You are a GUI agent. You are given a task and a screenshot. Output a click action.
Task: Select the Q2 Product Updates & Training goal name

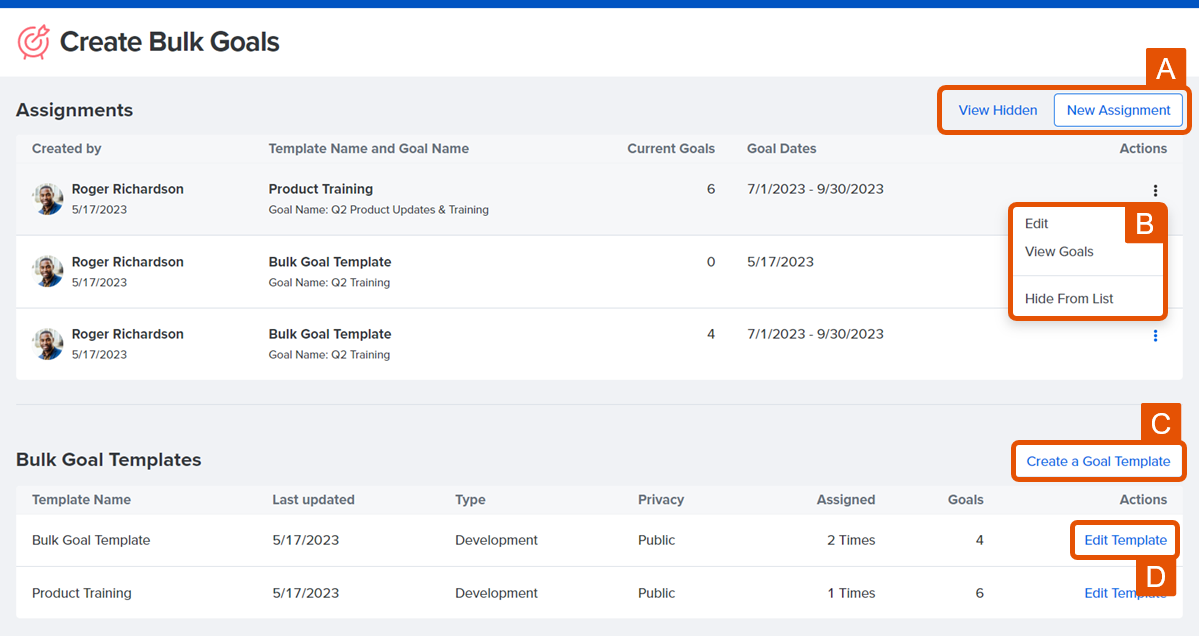tap(409, 210)
